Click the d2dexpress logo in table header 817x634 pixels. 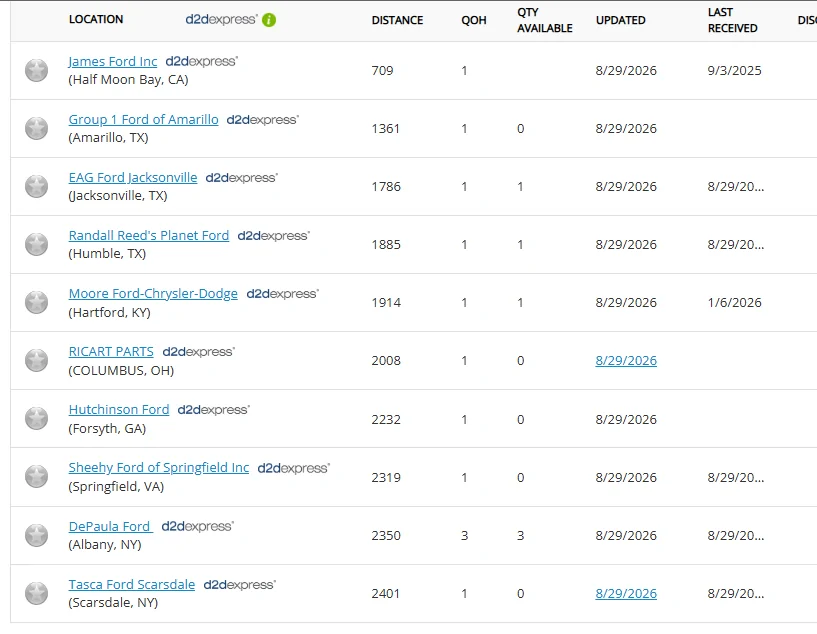coord(221,20)
